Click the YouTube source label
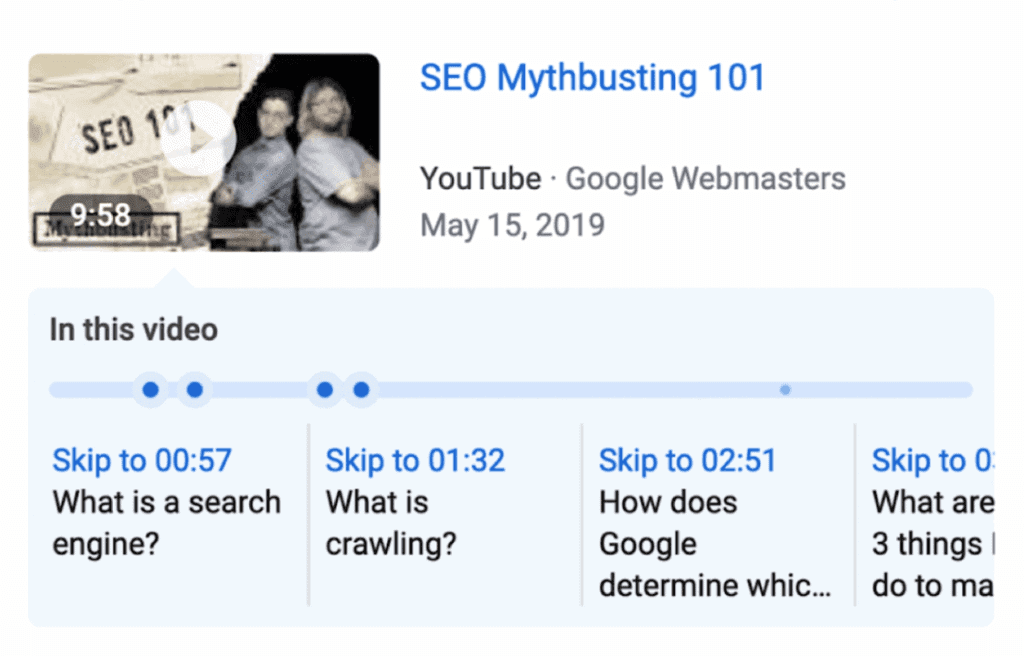The width and height of the screenshot is (1024, 656). click(481, 178)
